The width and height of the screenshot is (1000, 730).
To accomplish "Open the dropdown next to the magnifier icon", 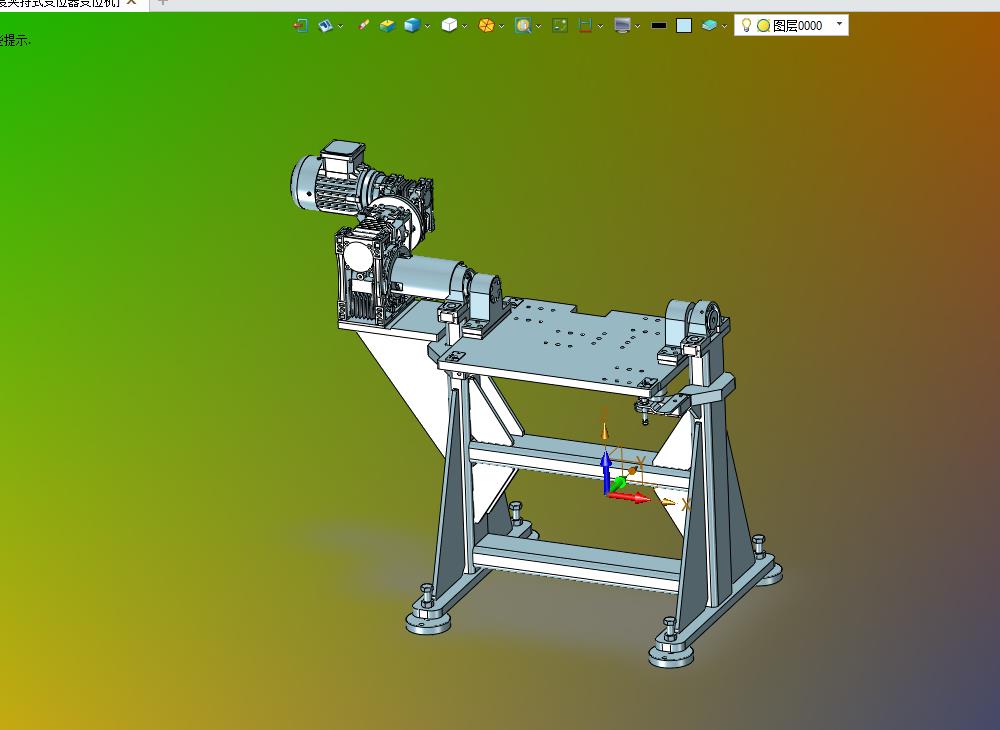I will coord(538,26).
